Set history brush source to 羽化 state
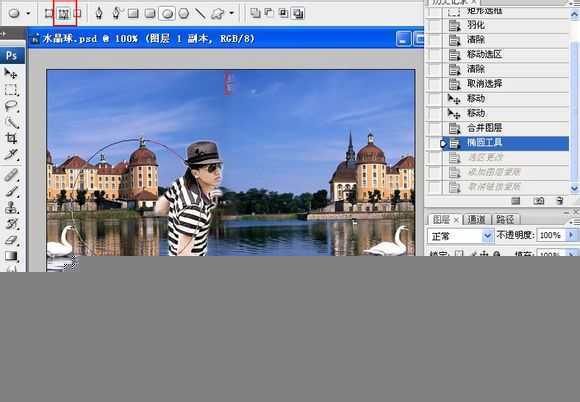Viewport: 580px width, 402px height. 434,26
